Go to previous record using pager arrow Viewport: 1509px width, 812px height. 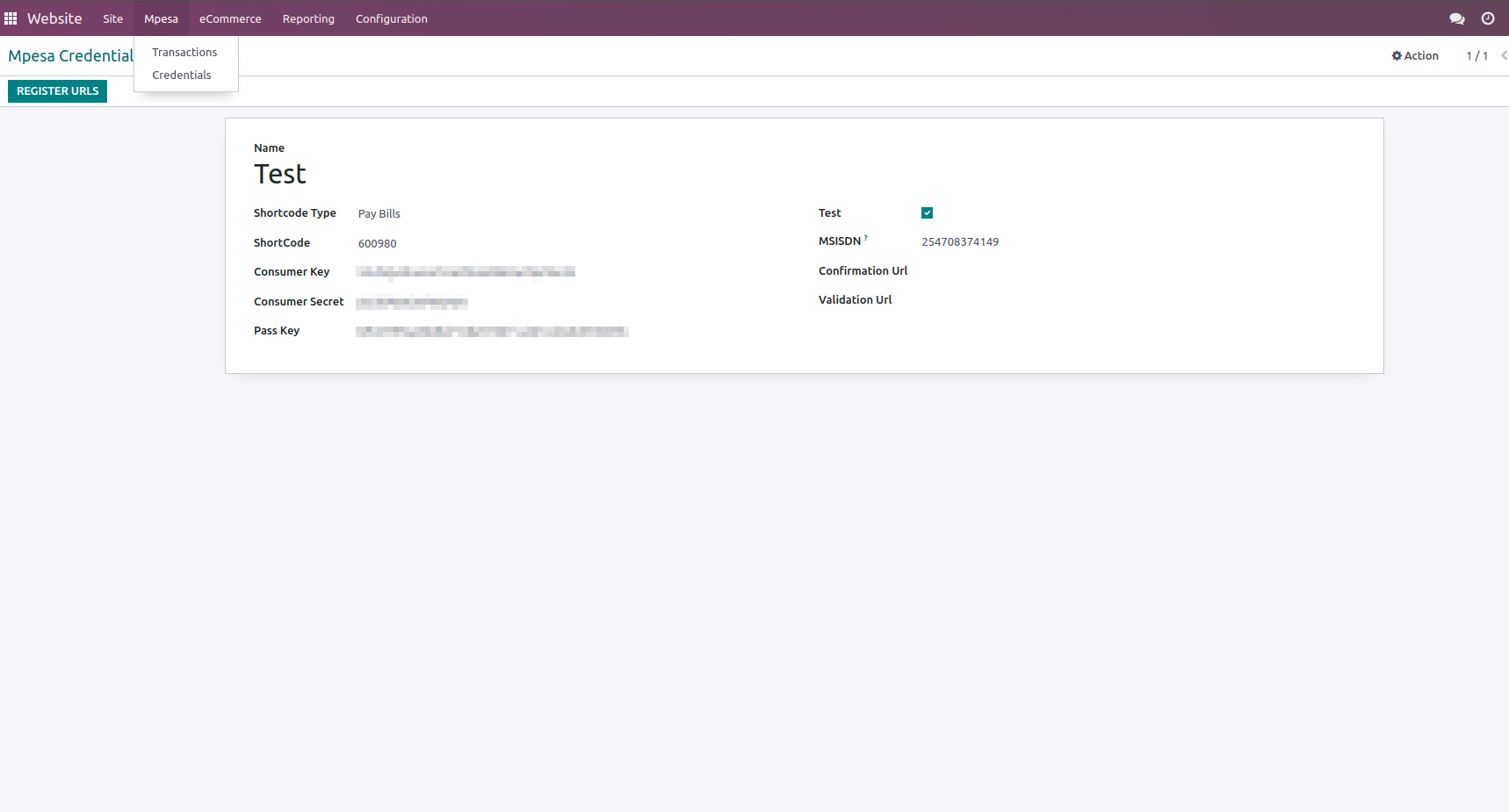click(x=1504, y=55)
